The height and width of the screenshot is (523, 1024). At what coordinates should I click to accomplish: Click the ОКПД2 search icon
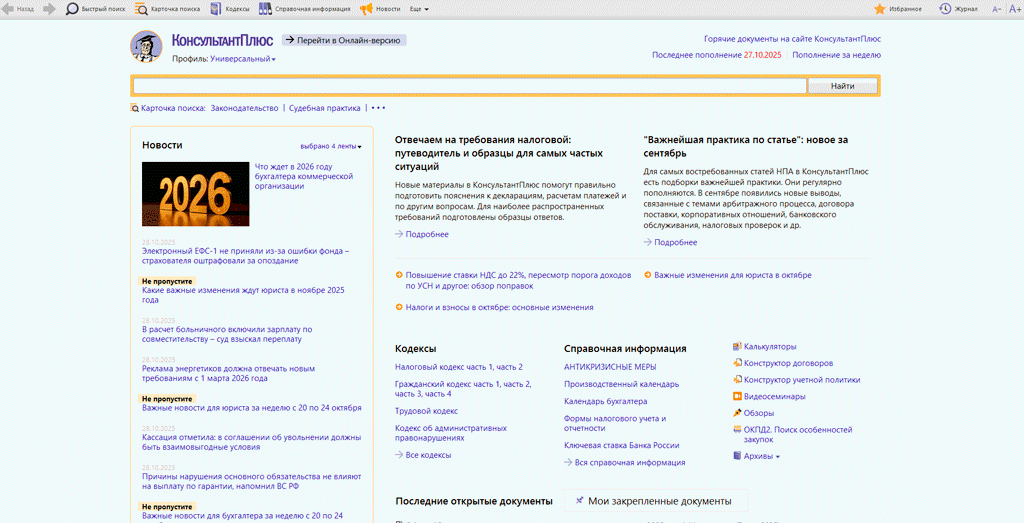coord(737,430)
